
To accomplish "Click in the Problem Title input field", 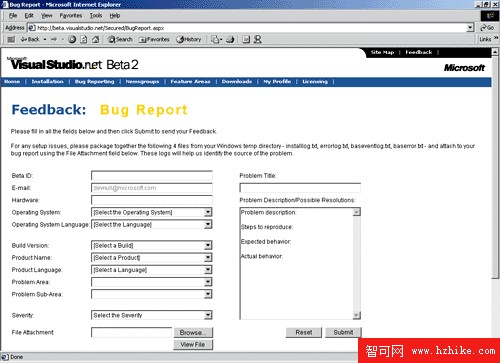I will (300, 188).
